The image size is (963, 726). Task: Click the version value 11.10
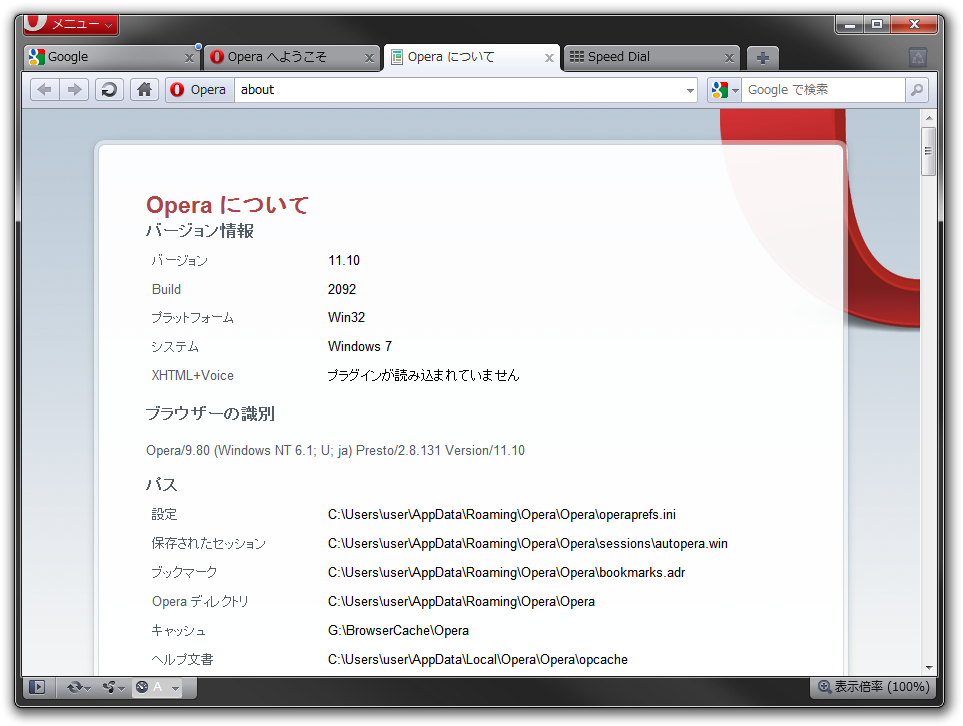point(344,260)
